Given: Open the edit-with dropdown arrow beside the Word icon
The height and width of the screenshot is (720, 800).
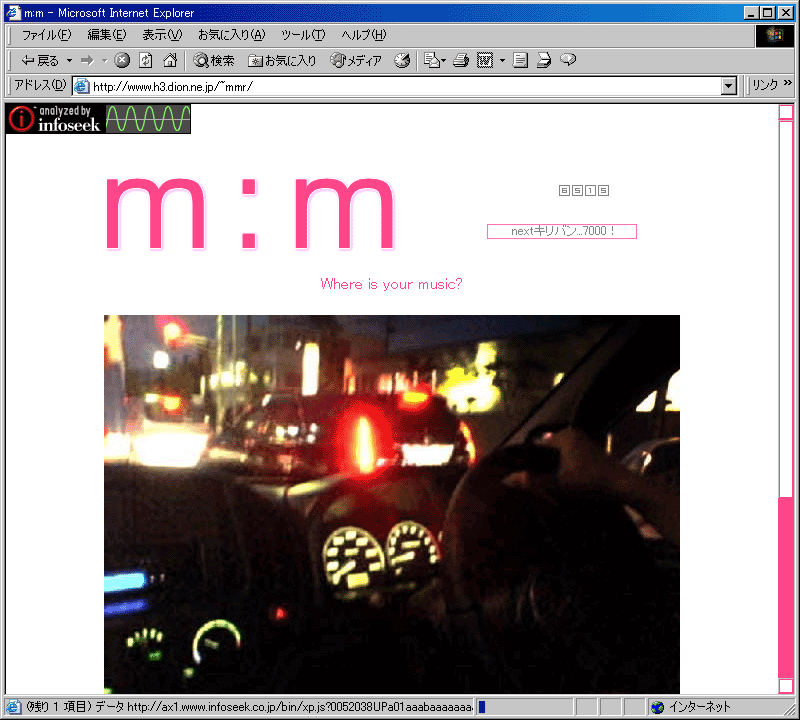Looking at the screenshot, I should [x=502, y=61].
